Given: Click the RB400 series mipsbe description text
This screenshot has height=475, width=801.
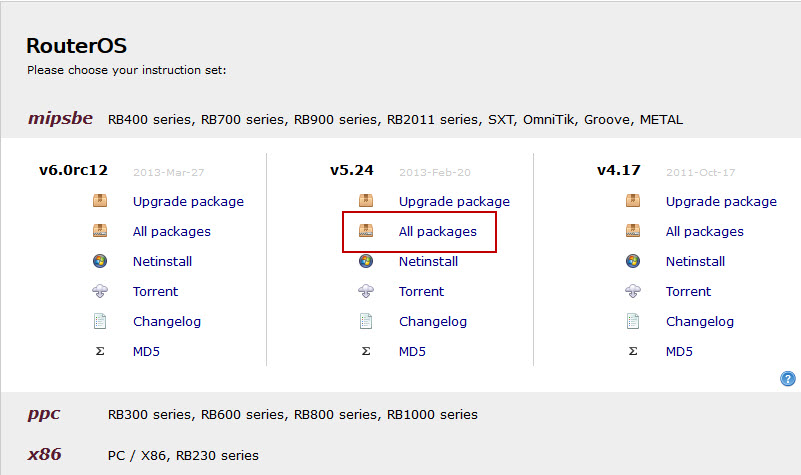Looking at the screenshot, I should pos(395,120).
